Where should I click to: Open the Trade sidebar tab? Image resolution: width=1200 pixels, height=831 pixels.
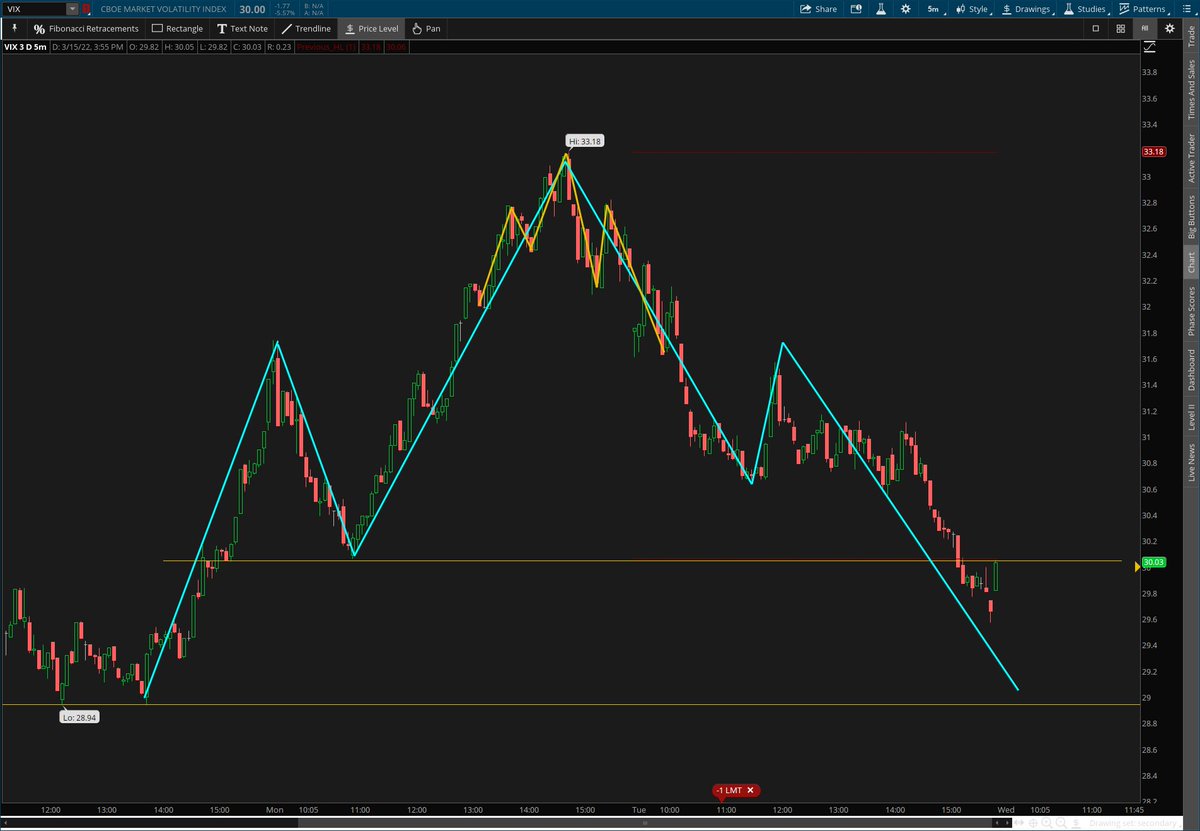pos(1191,36)
